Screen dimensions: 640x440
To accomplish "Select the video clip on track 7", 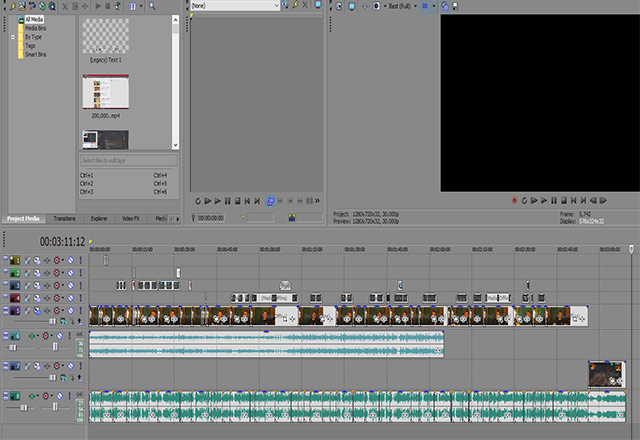I will click(607, 375).
